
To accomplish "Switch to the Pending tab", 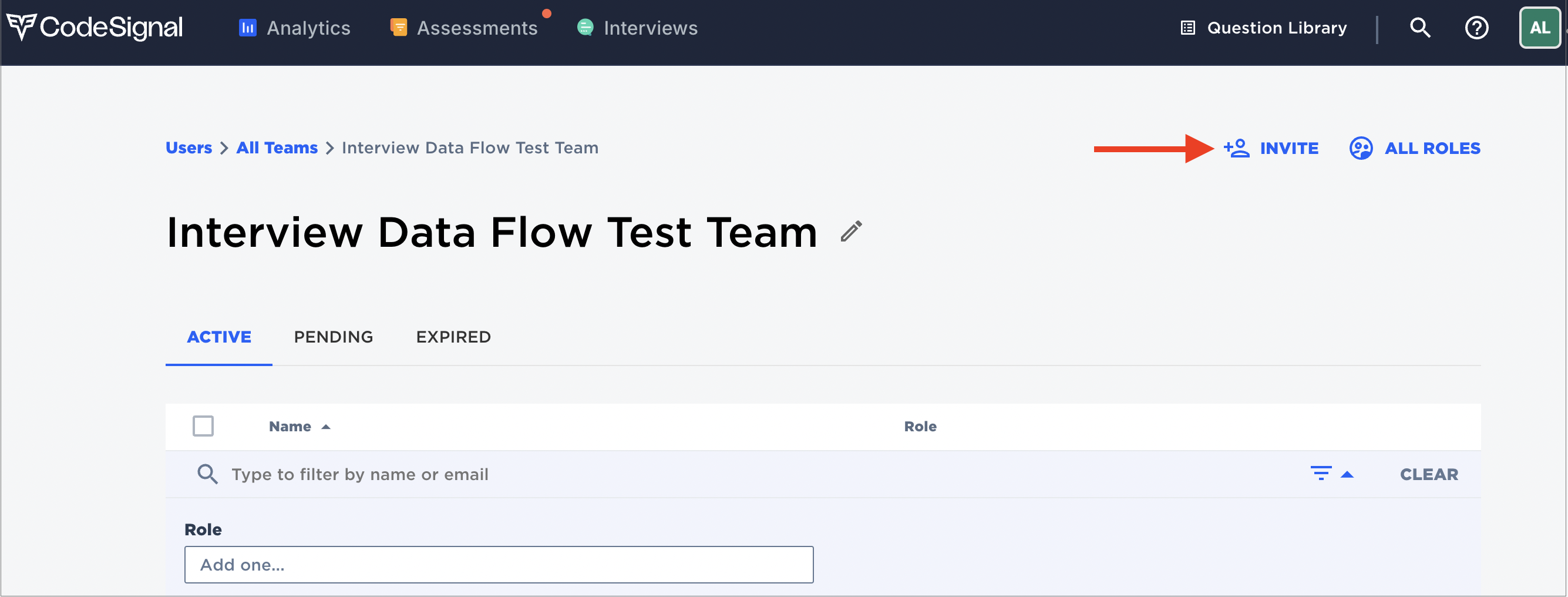I will [x=333, y=337].
